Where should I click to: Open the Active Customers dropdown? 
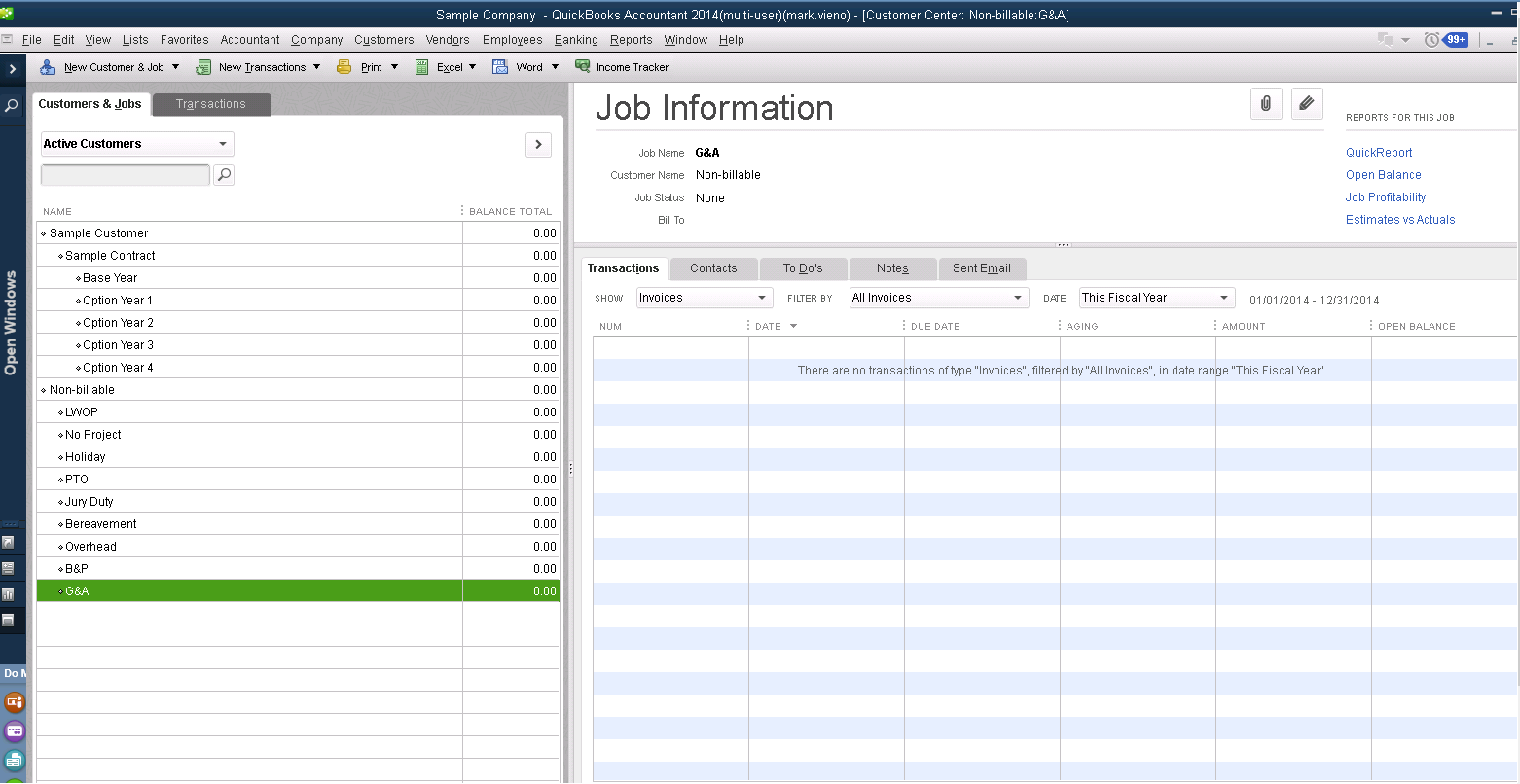[137, 144]
